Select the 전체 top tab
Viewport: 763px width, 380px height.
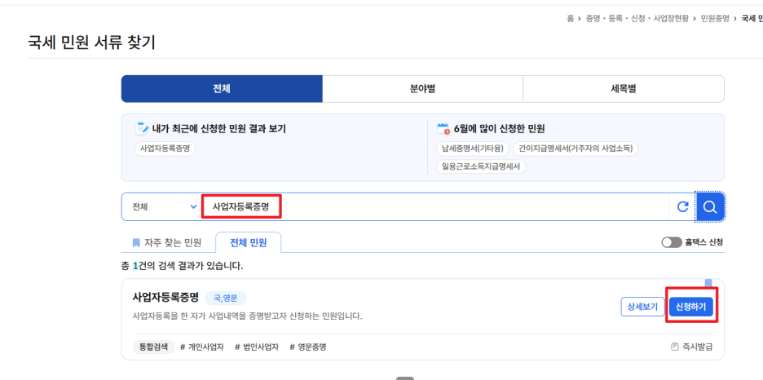tap(222, 89)
